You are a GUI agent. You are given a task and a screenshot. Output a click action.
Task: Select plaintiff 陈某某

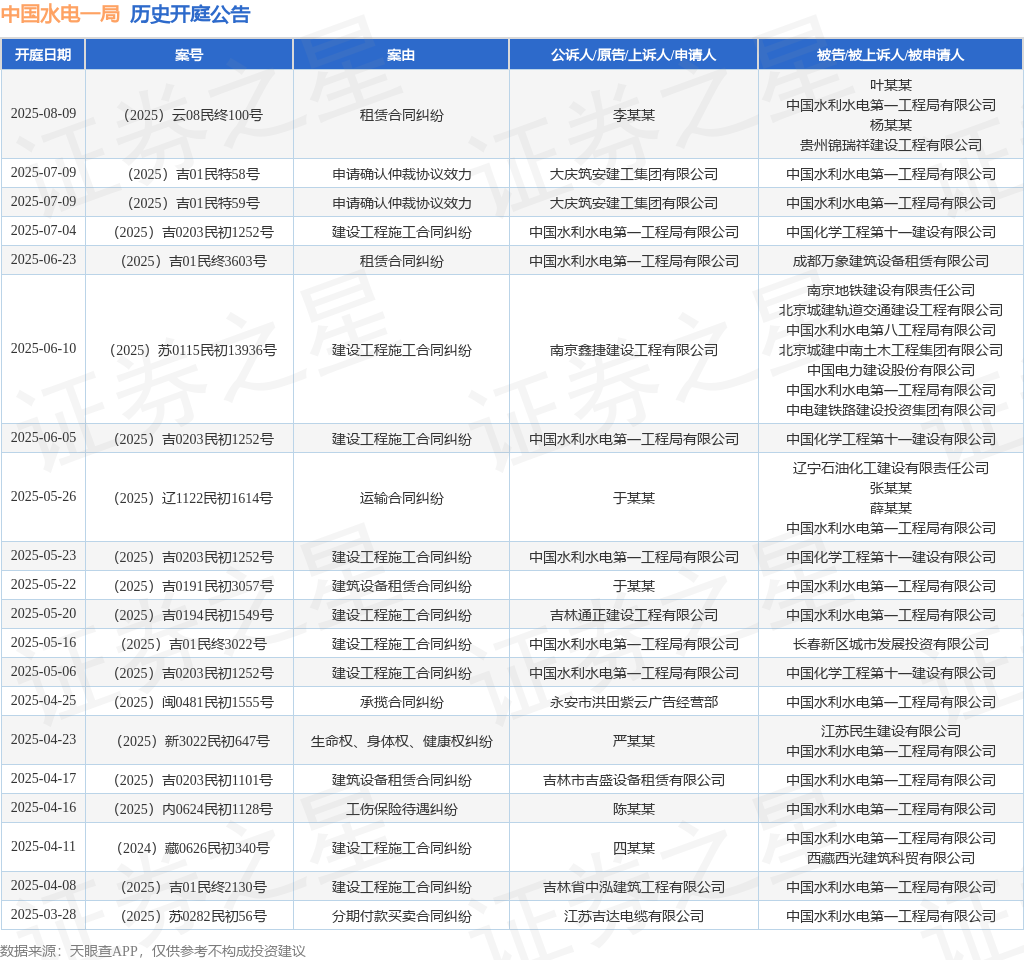point(633,810)
